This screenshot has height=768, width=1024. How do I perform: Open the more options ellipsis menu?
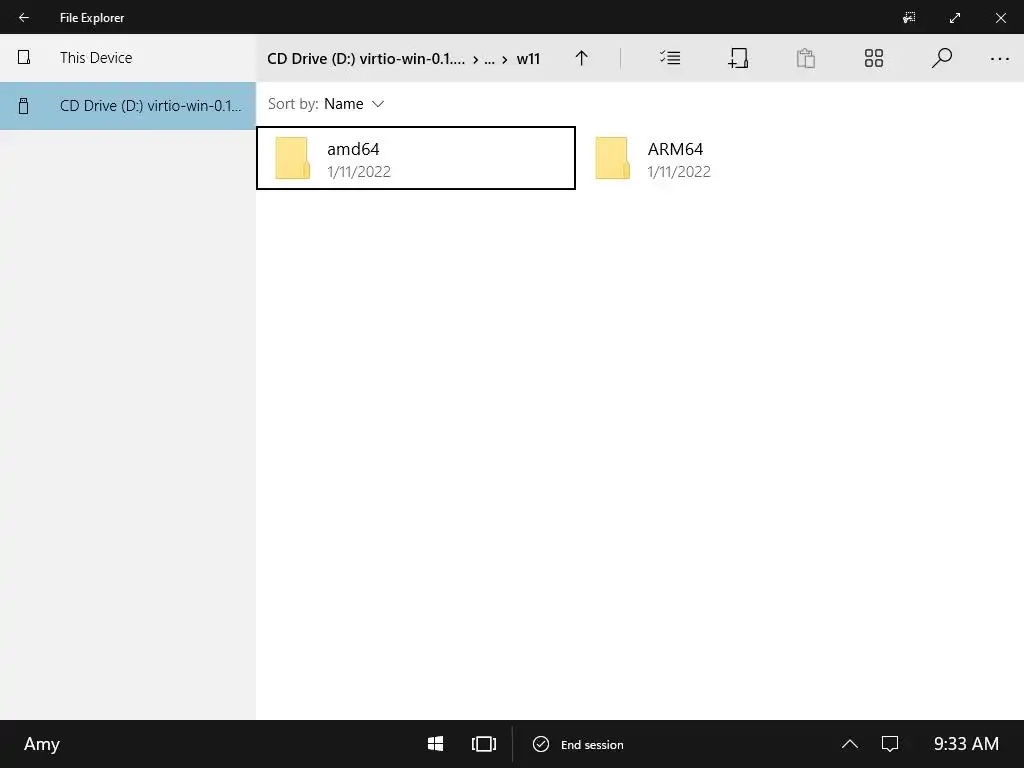1000,59
